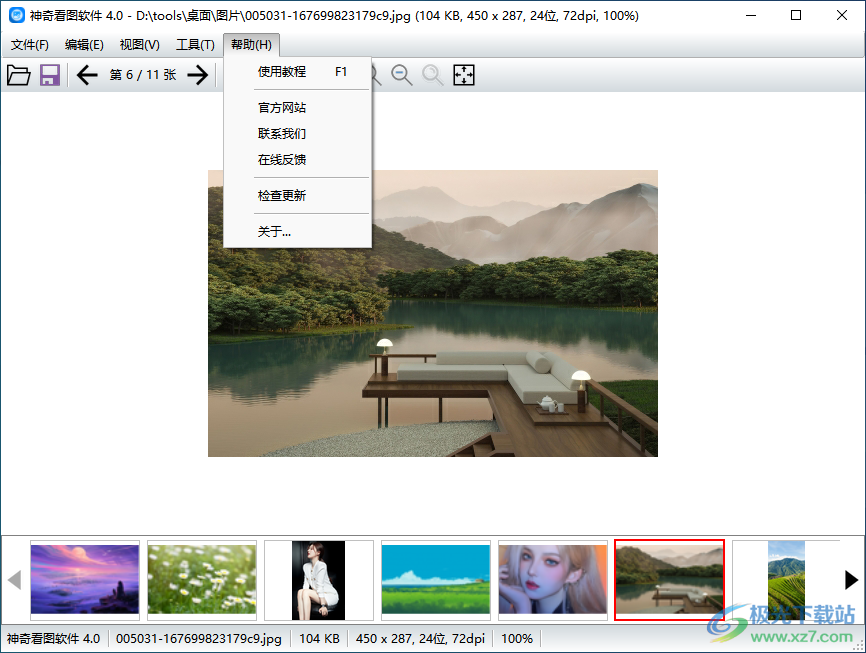866x653 pixels.
Task: Go to next image with right arrow
Action: (x=198, y=75)
